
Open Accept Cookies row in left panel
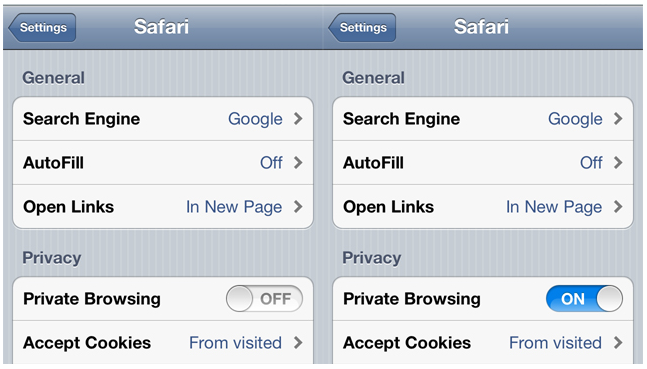(x=163, y=343)
